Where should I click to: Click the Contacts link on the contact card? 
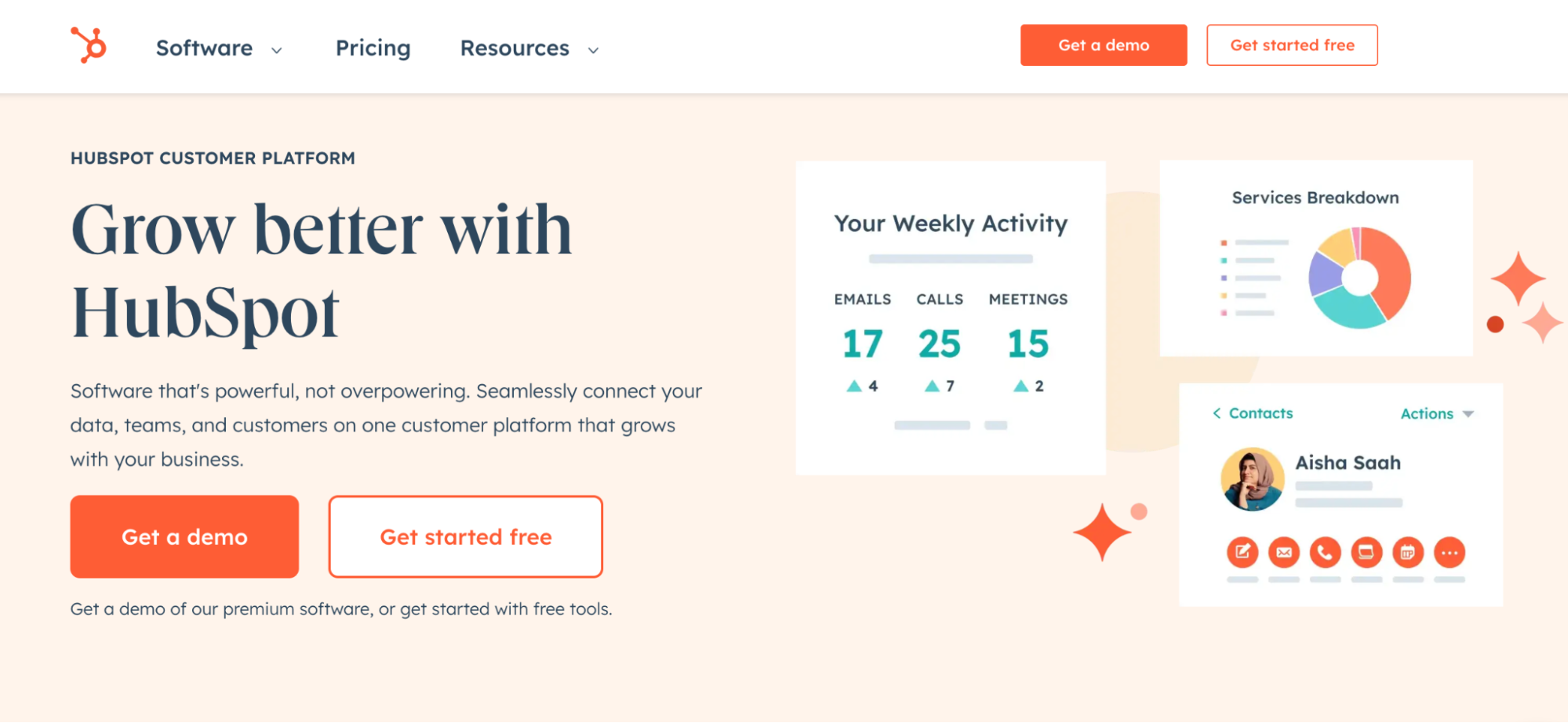point(1260,413)
